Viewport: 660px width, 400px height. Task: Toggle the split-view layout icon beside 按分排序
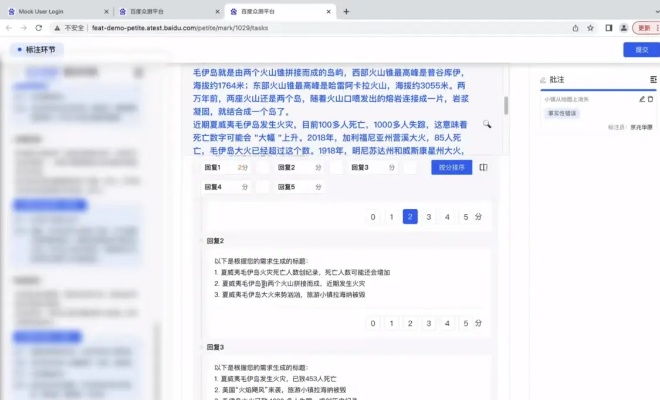(x=483, y=167)
